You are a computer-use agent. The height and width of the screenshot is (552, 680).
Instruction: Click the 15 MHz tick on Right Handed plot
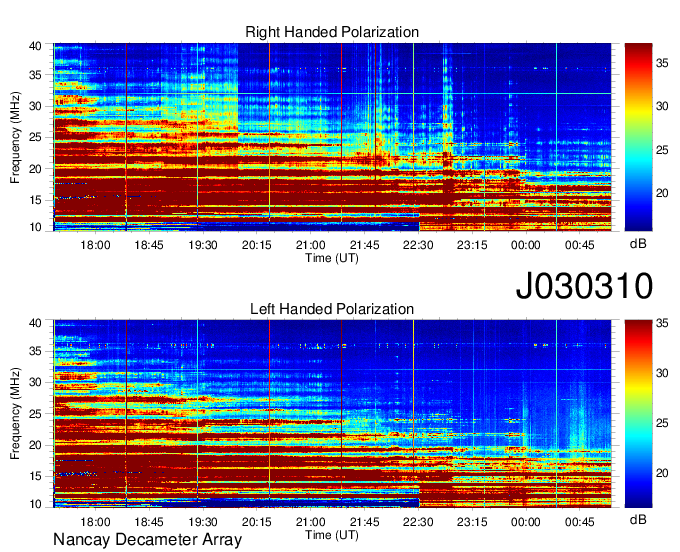(x=35, y=200)
